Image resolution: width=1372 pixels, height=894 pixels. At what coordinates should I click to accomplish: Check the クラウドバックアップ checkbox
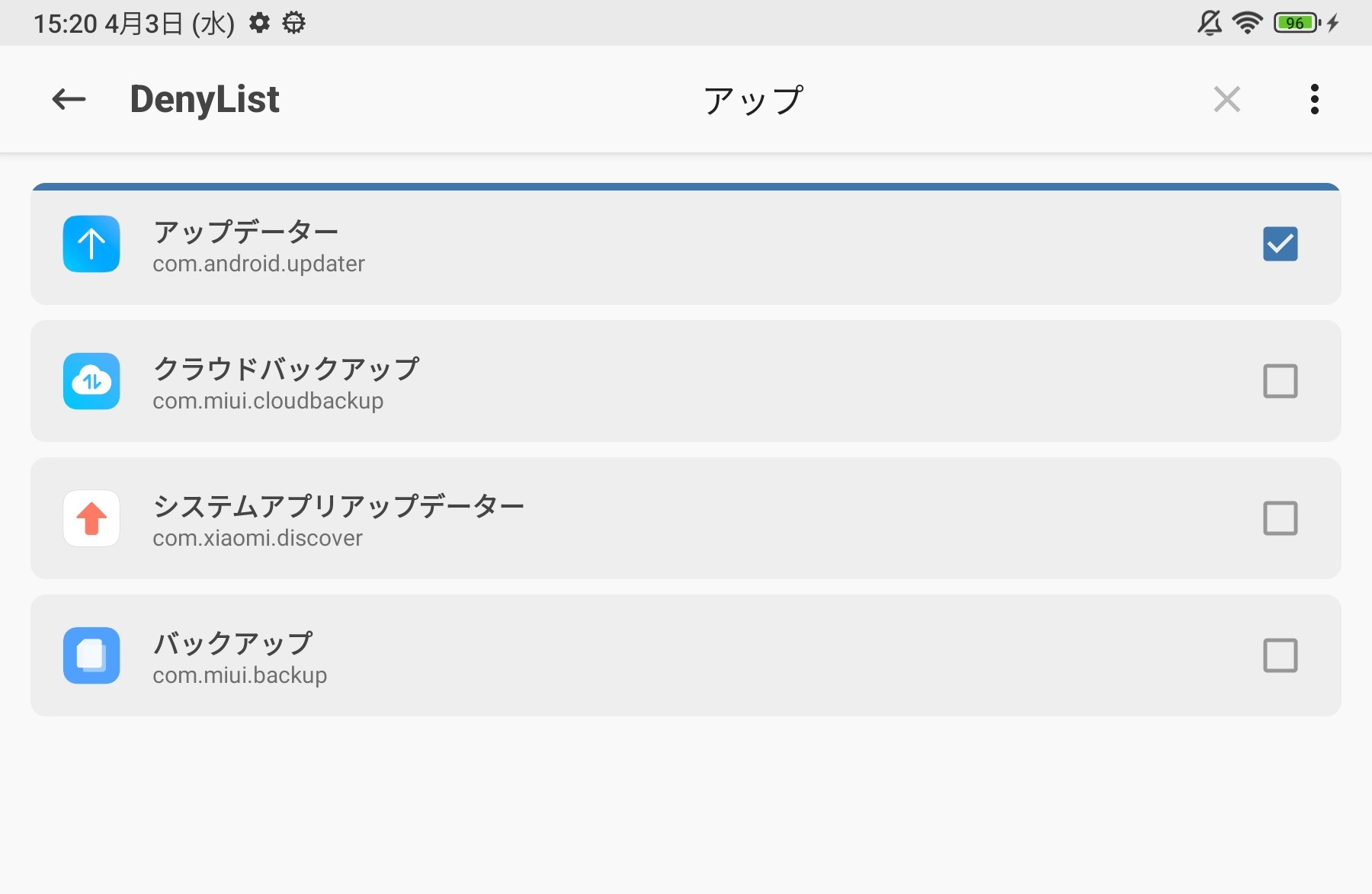(1280, 381)
